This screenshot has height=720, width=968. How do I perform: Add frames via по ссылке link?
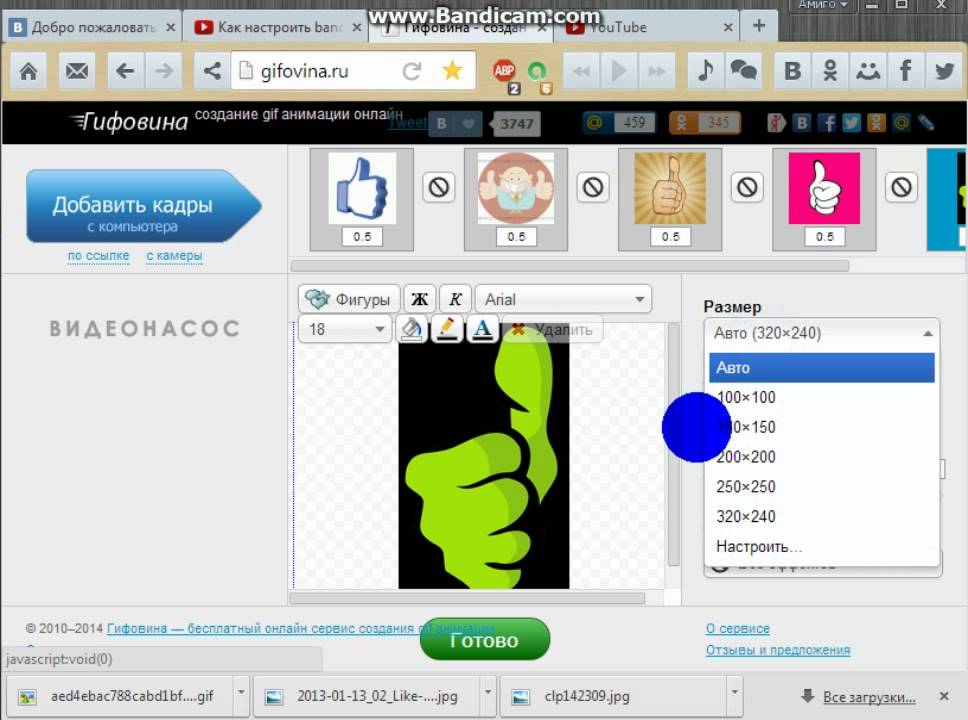click(98, 256)
